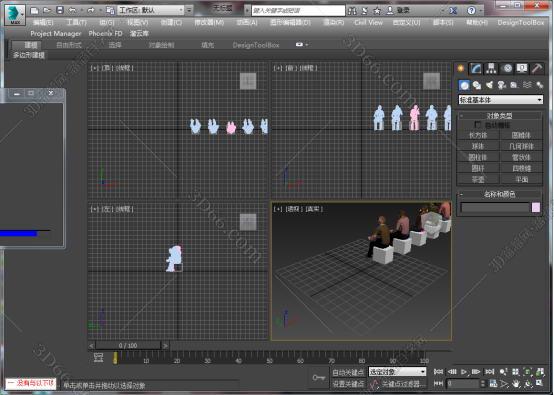554x395 pixels.
Task: Click the Save File disk icon
Action: pyautogui.click(x=60, y=10)
